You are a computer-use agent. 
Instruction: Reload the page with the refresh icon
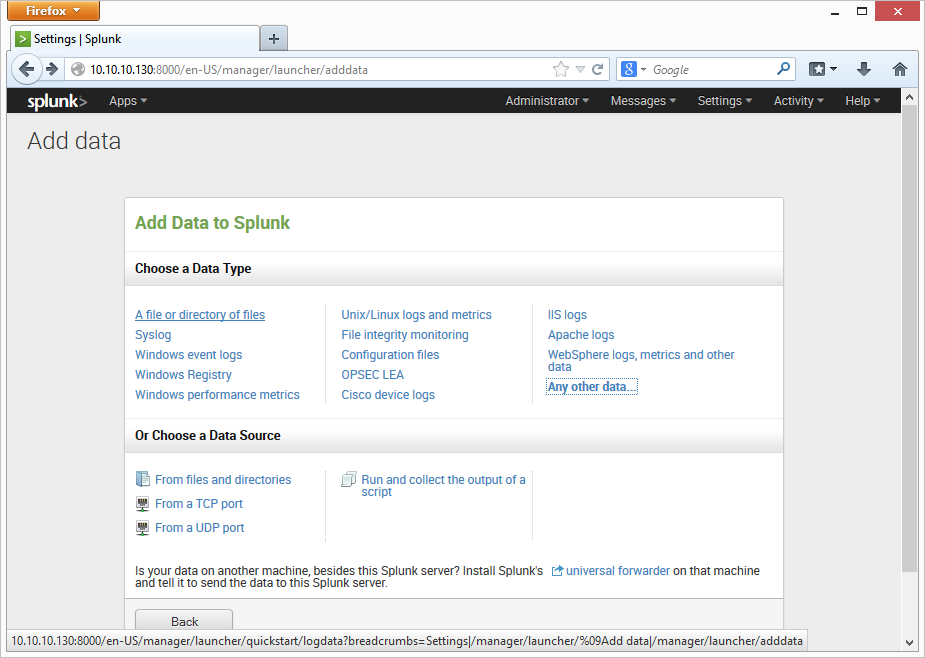point(598,69)
